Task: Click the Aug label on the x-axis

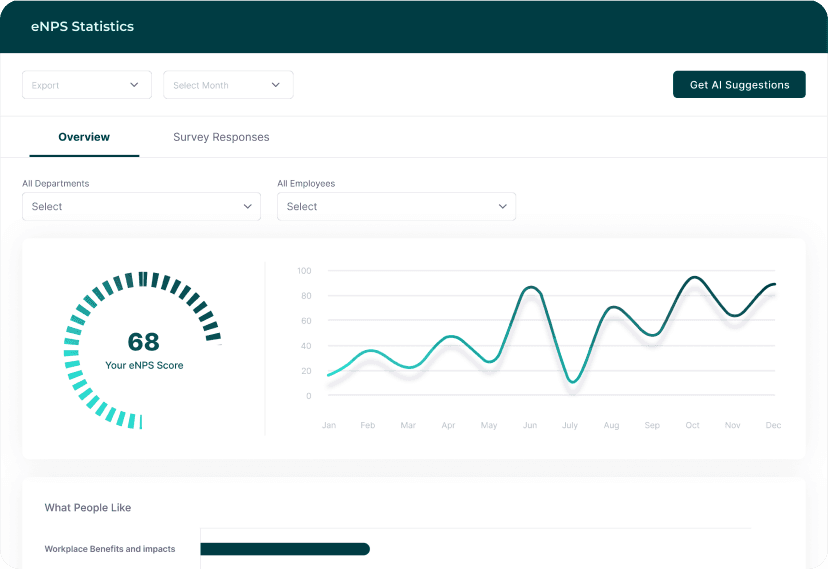Action: pos(611,426)
